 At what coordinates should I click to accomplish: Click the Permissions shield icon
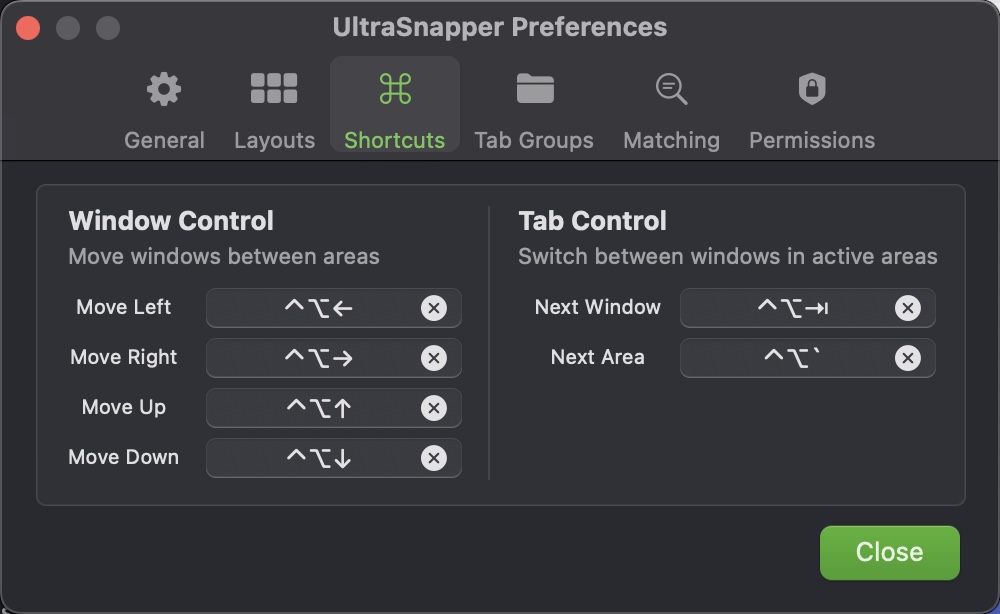(x=811, y=89)
